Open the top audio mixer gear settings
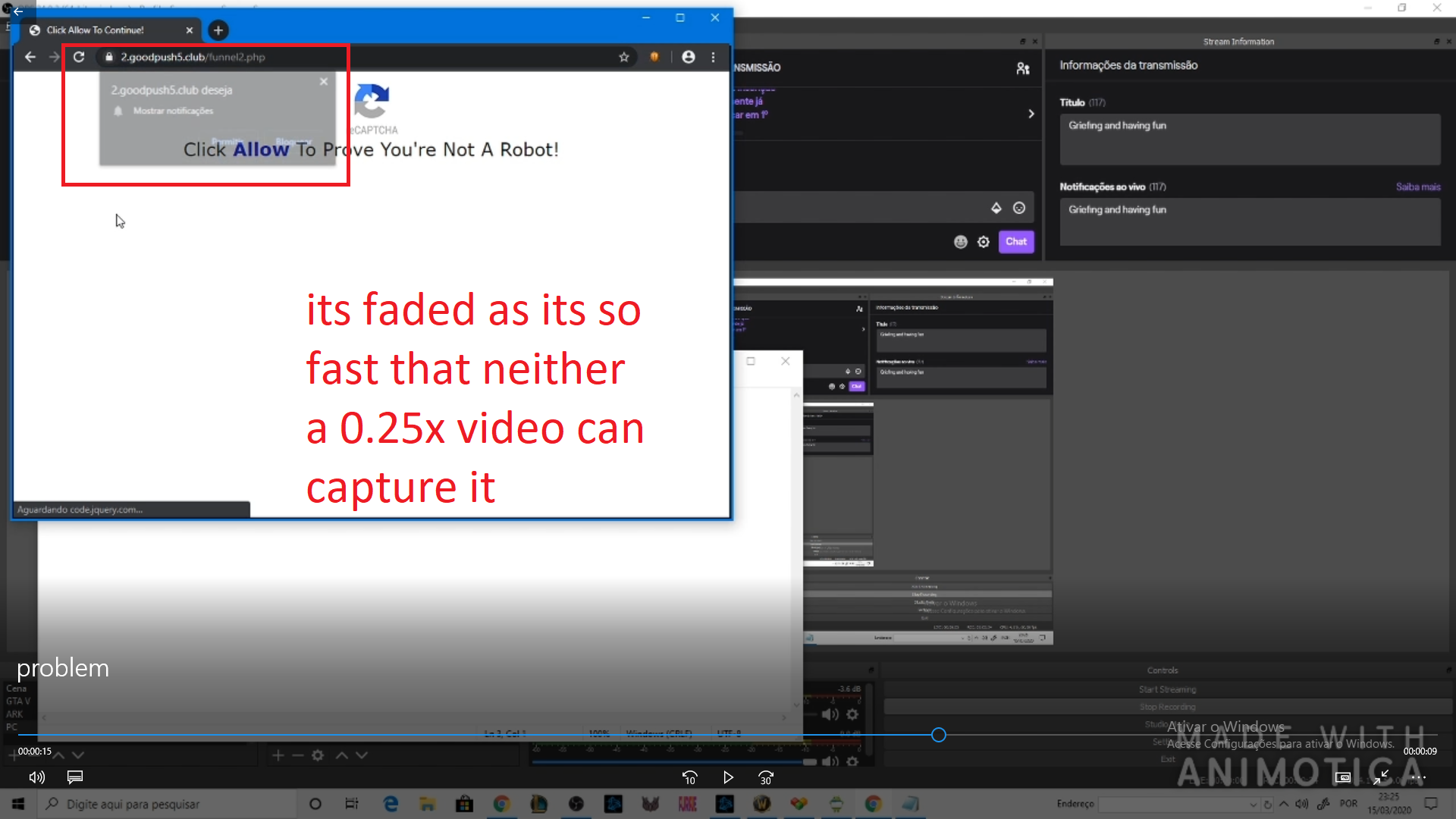 point(852,714)
